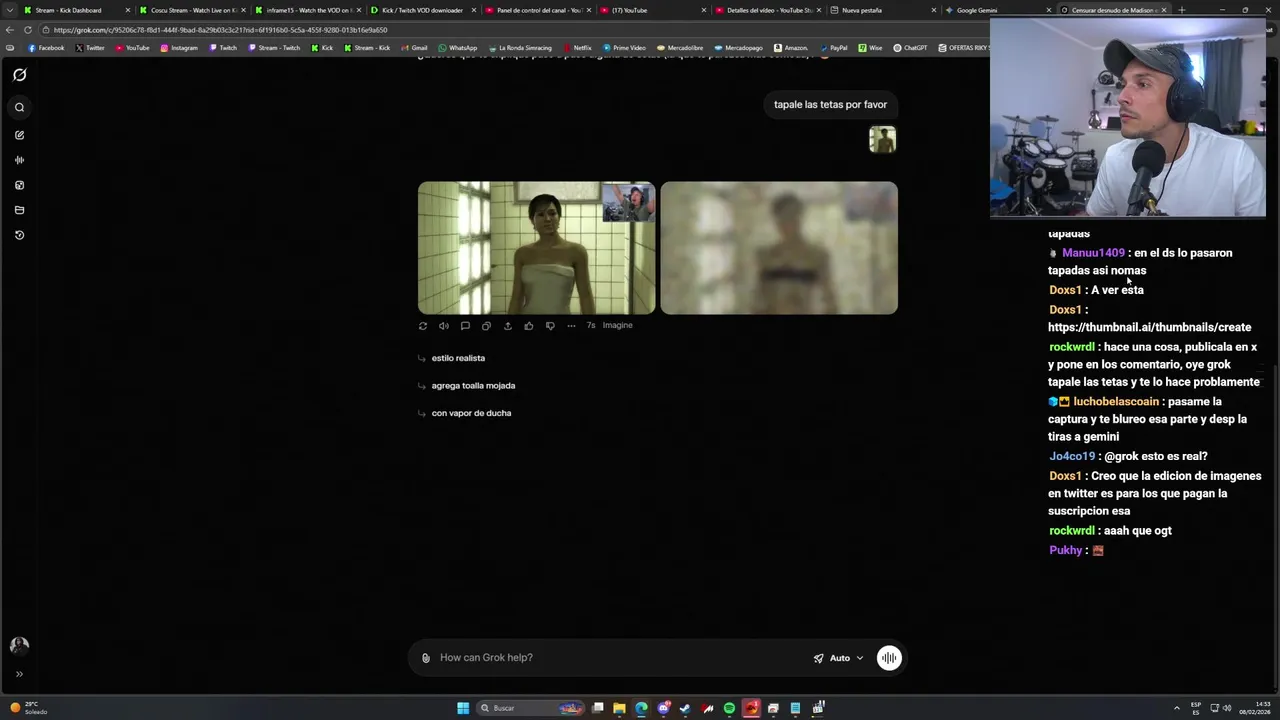The width and height of the screenshot is (1280, 720).
Task: Click the Imagine label below images
Action: (617, 325)
